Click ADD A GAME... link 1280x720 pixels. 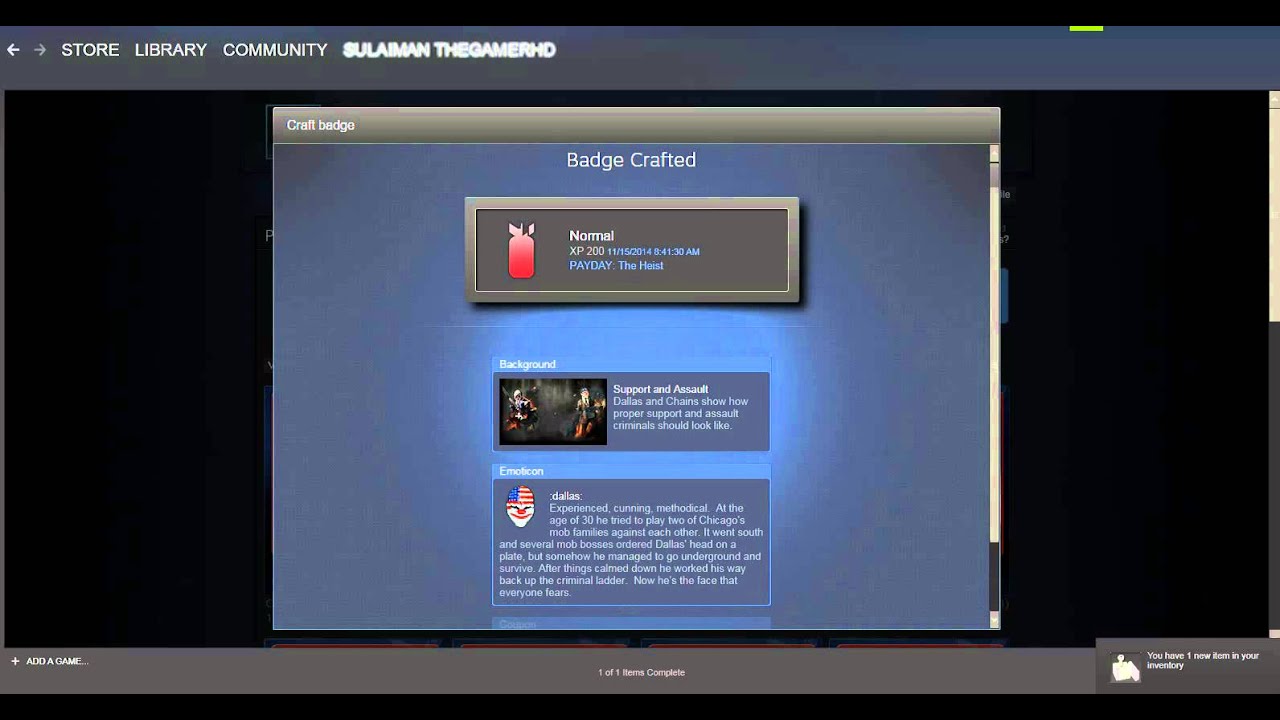click(57, 661)
